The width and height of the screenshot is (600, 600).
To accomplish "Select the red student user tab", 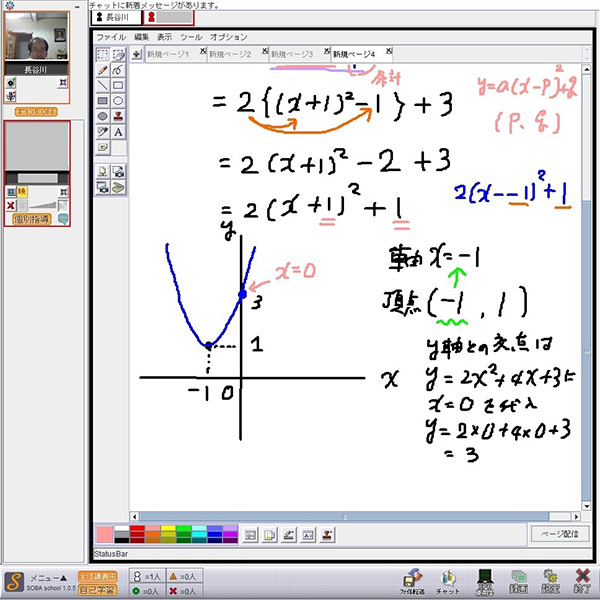I will click(169, 17).
